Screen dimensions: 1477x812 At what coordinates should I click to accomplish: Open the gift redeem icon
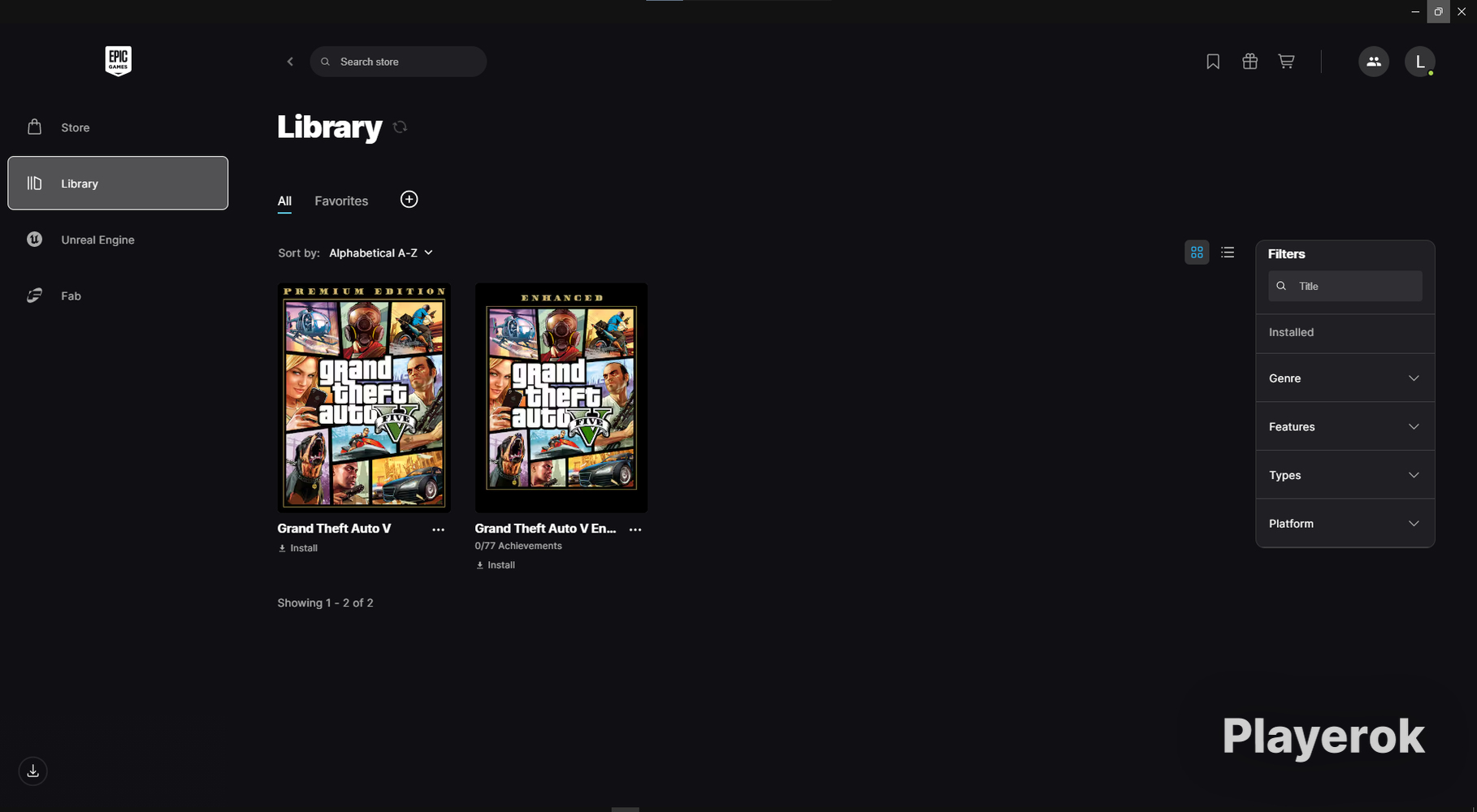click(1250, 62)
